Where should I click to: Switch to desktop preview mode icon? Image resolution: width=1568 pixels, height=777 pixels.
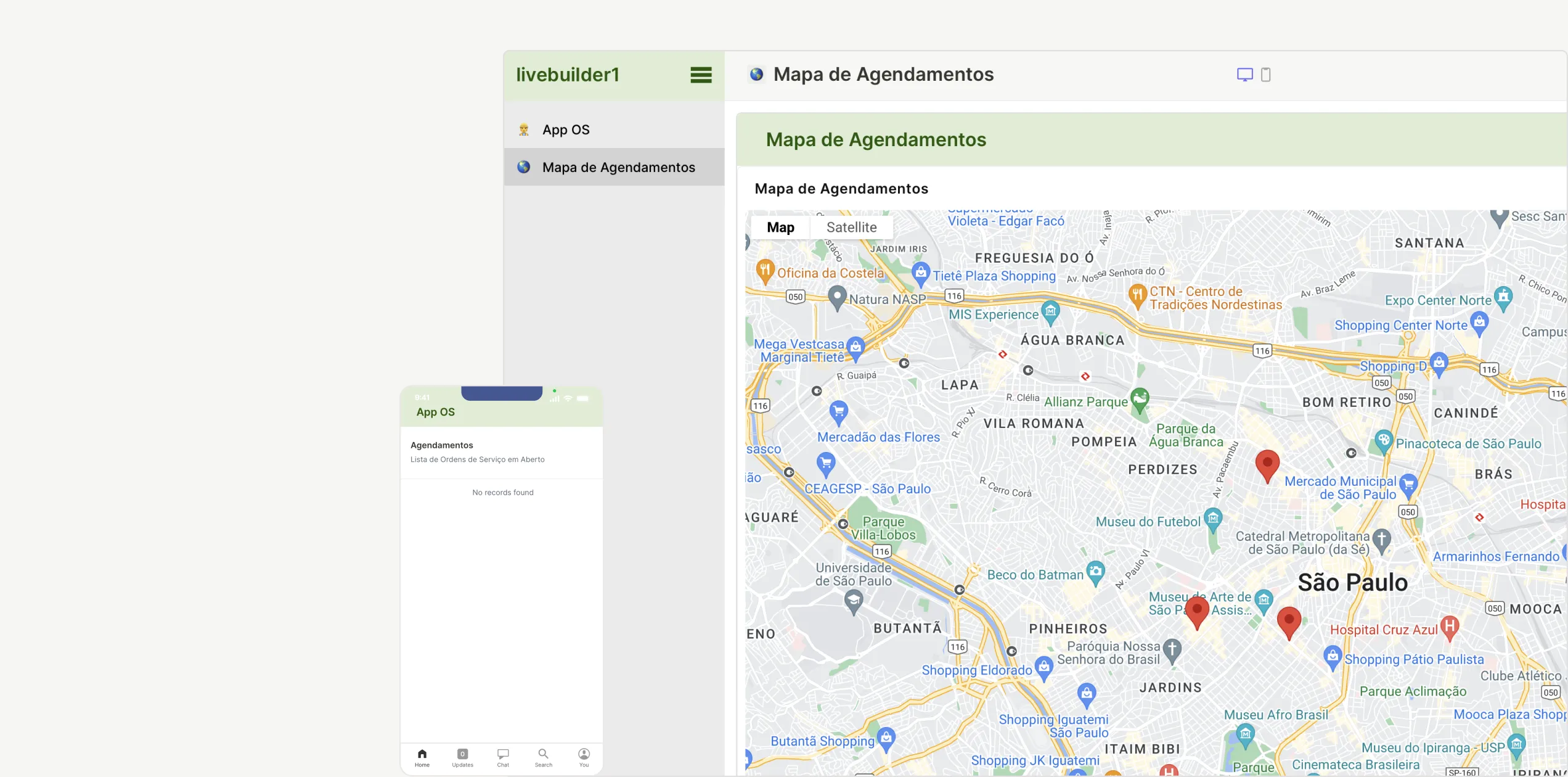[x=1244, y=75]
